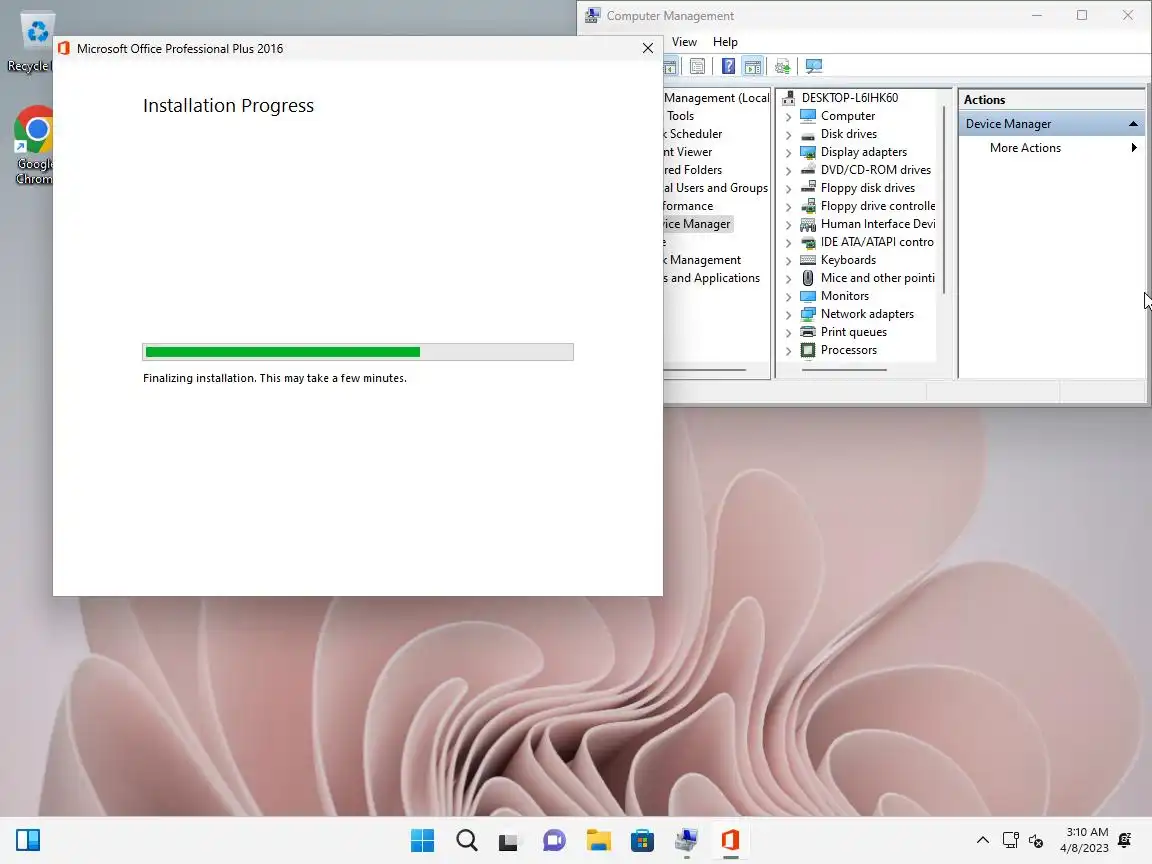Expand the Monitors node
1152x864 pixels.
[788, 296]
